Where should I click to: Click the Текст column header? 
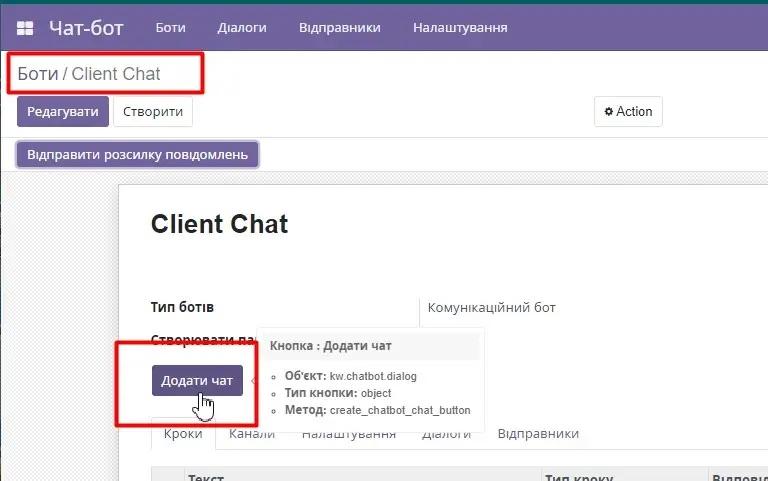point(206,478)
